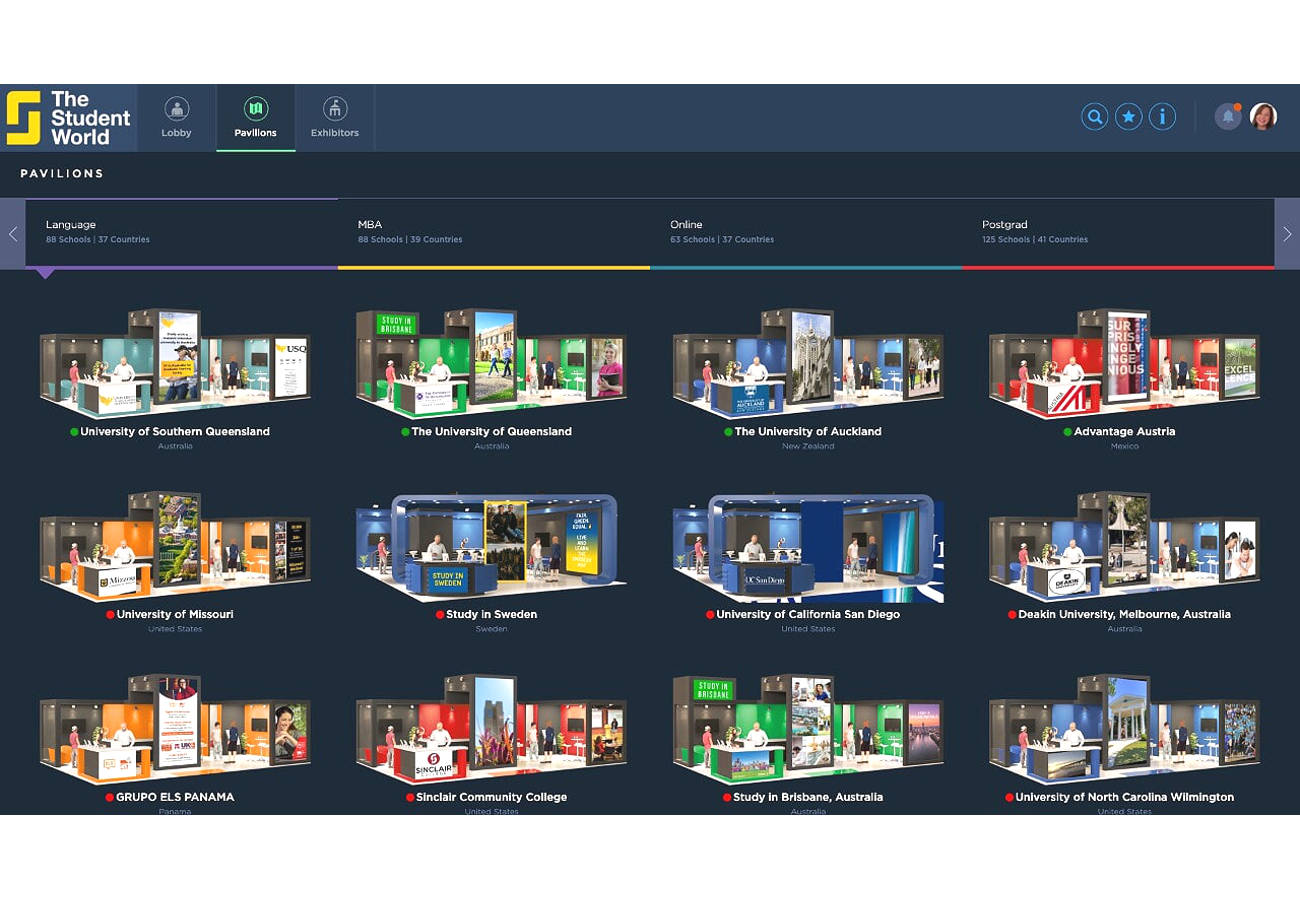Click 'Mexico' under Advantage Austria
1300x900 pixels.
point(1125,446)
